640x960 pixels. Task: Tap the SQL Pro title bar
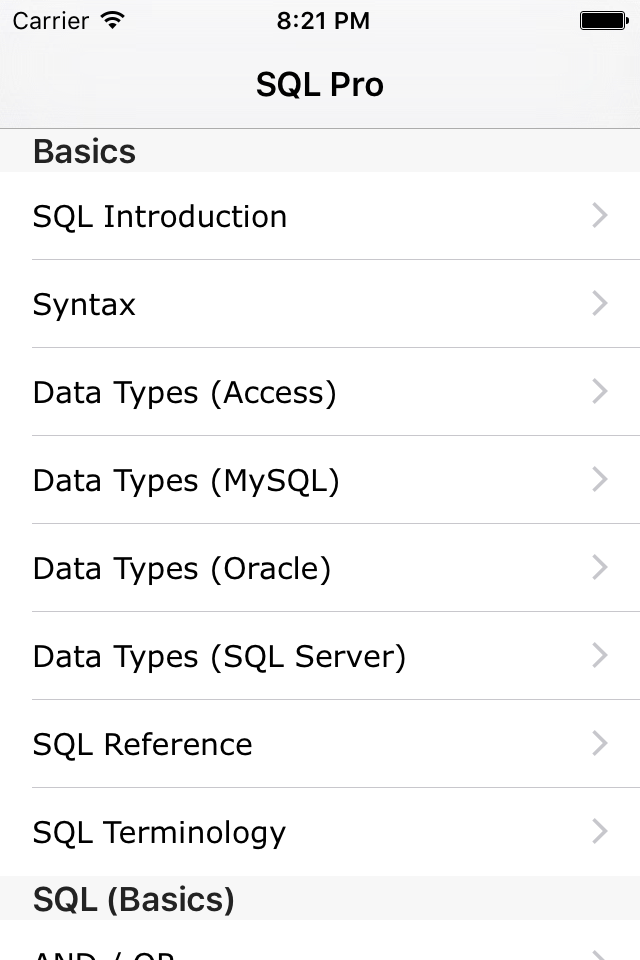pos(320,84)
